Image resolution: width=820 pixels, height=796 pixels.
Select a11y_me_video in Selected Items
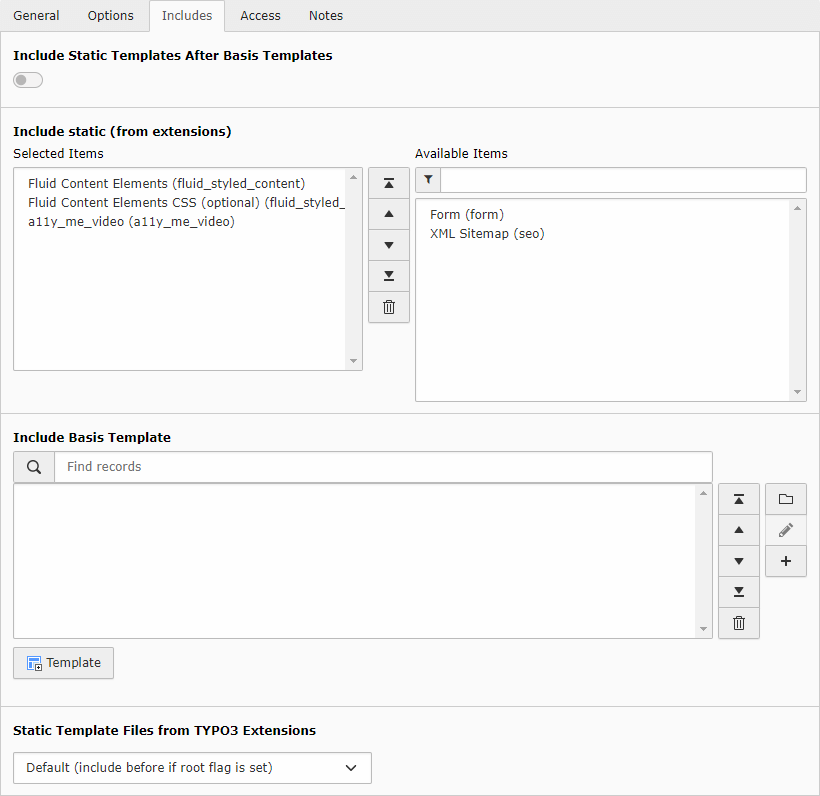point(131,222)
